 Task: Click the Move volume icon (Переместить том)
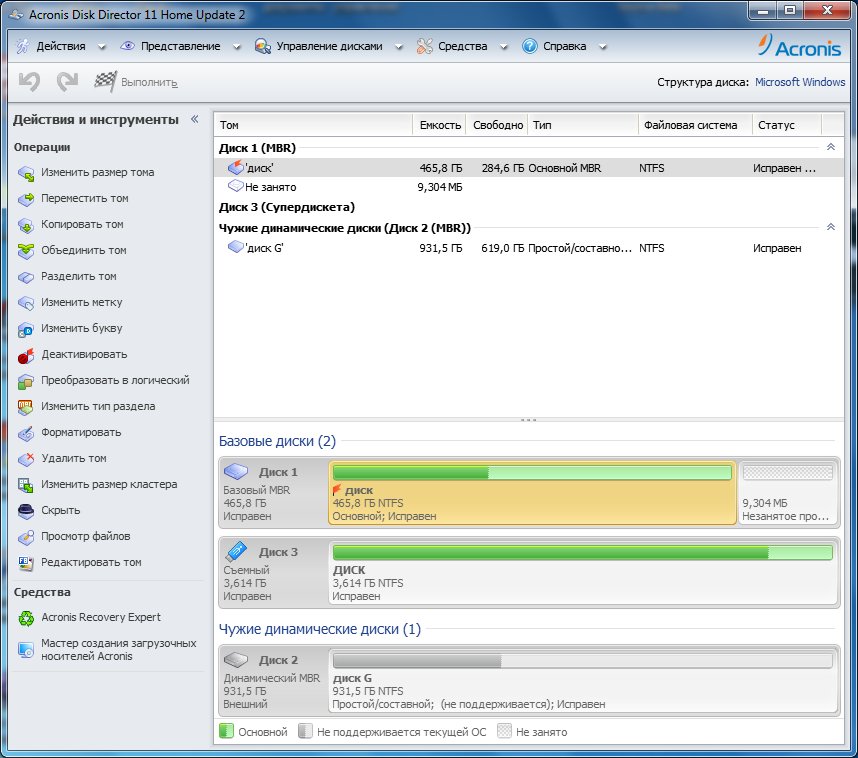click(26, 199)
